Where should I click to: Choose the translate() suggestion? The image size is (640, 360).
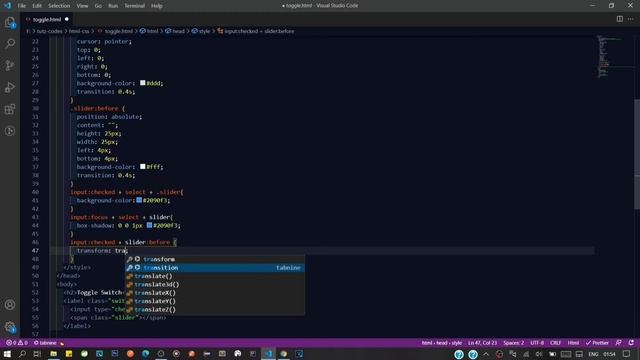click(x=215, y=276)
